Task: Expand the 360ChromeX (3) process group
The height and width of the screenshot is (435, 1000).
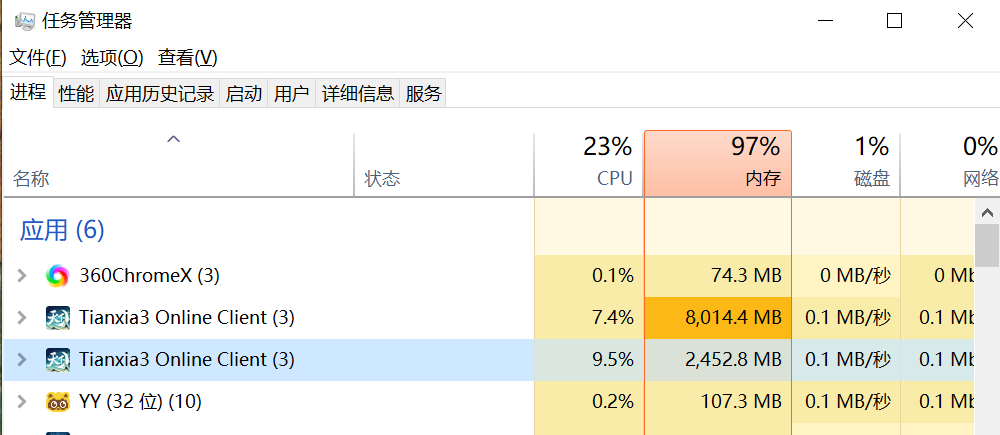Action: tap(22, 276)
